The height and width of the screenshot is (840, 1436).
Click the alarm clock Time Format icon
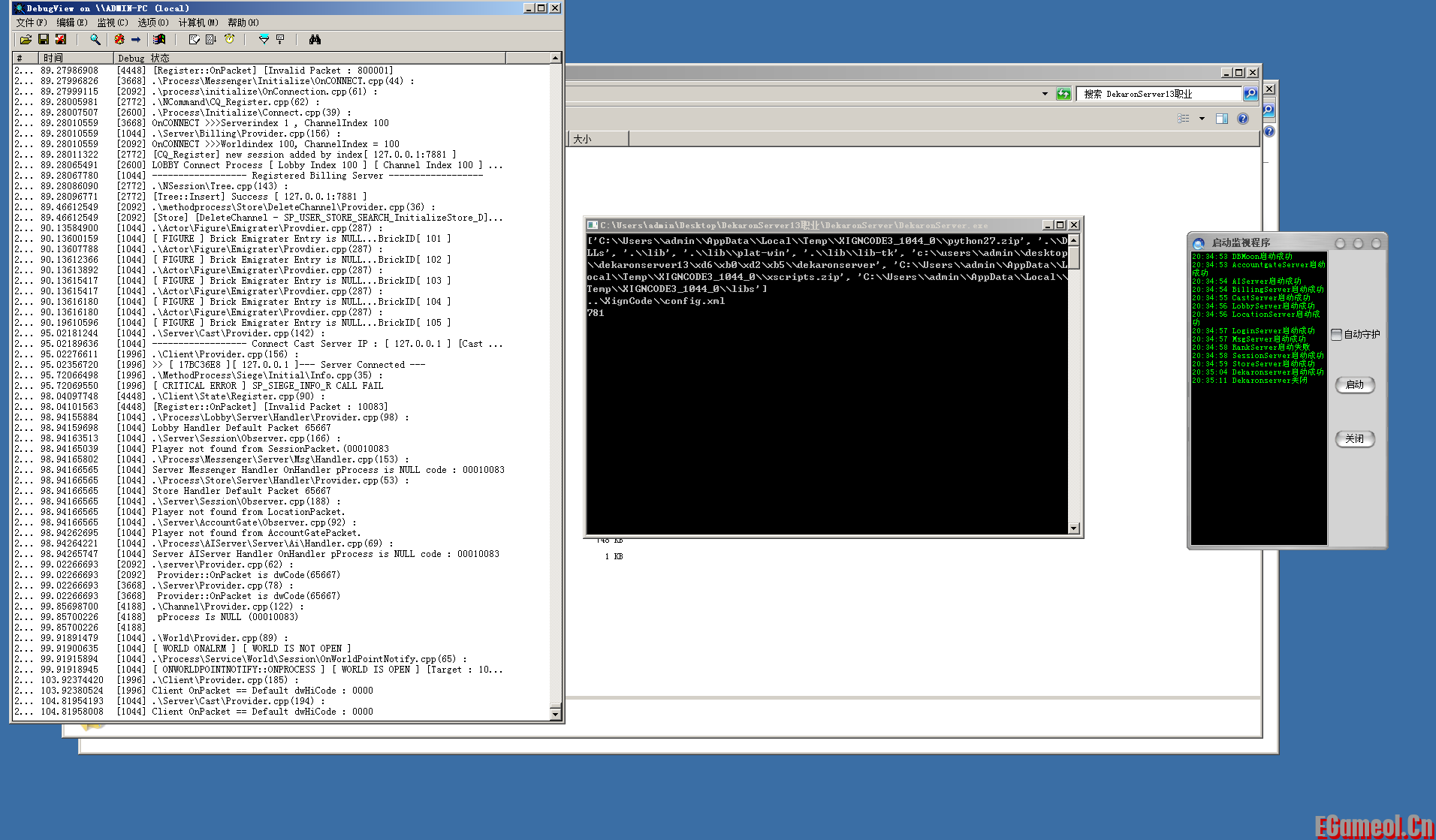(x=230, y=39)
